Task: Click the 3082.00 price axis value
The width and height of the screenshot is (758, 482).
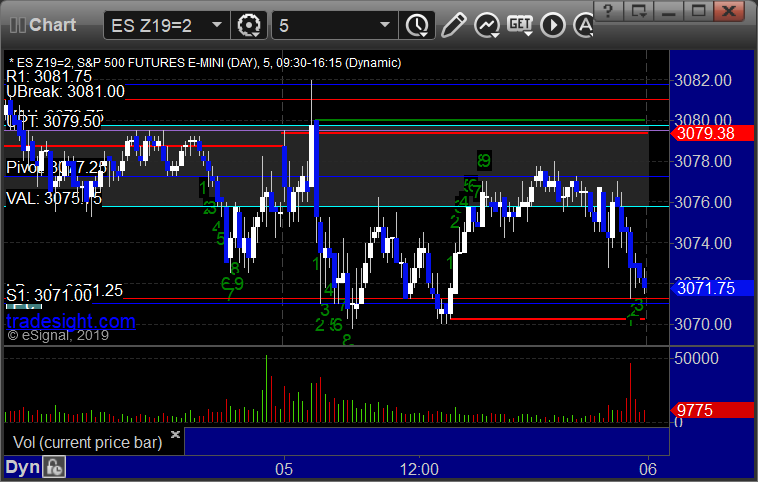Action: pyautogui.click(x=703, y=80)
